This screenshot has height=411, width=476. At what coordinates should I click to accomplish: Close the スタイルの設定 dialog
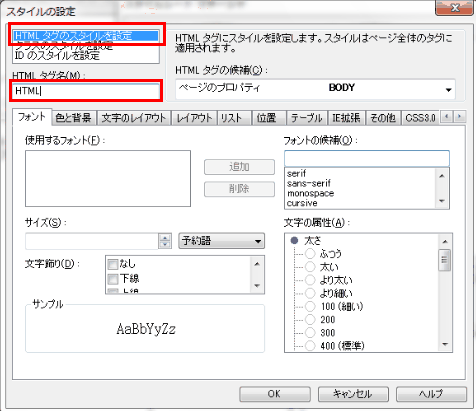pos(455,7)
